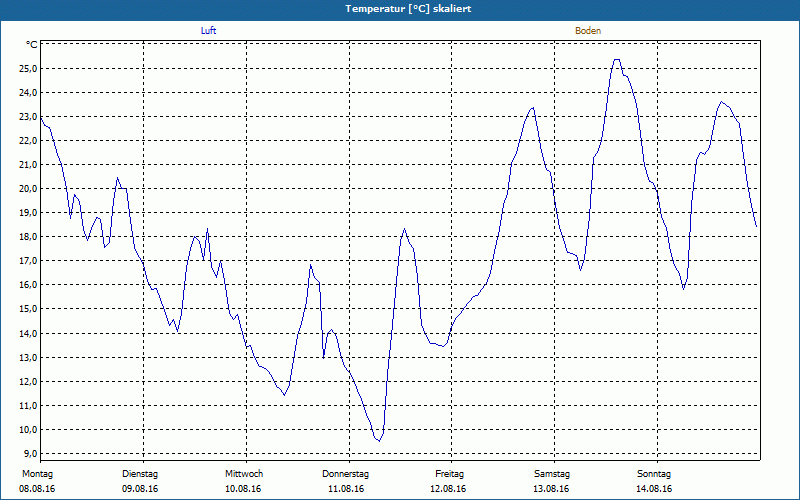Click the Dienstag day label
The width and height of the screenshot is (800, 500).
coord(140,474)
